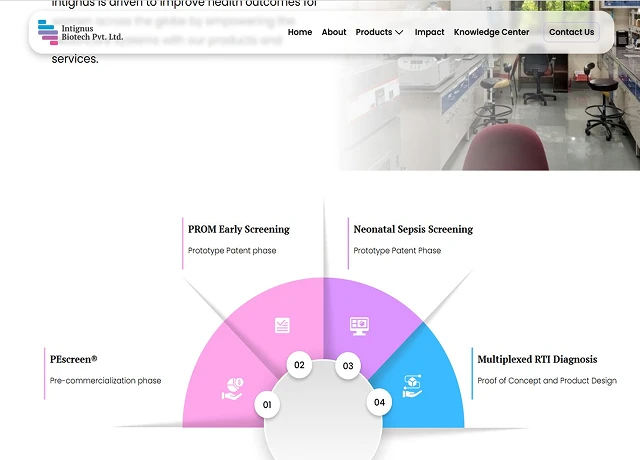The width and height of the screenshot is (640, 460).
Task: Click the Intignus Biotech logo
Action: coord(80,32)
